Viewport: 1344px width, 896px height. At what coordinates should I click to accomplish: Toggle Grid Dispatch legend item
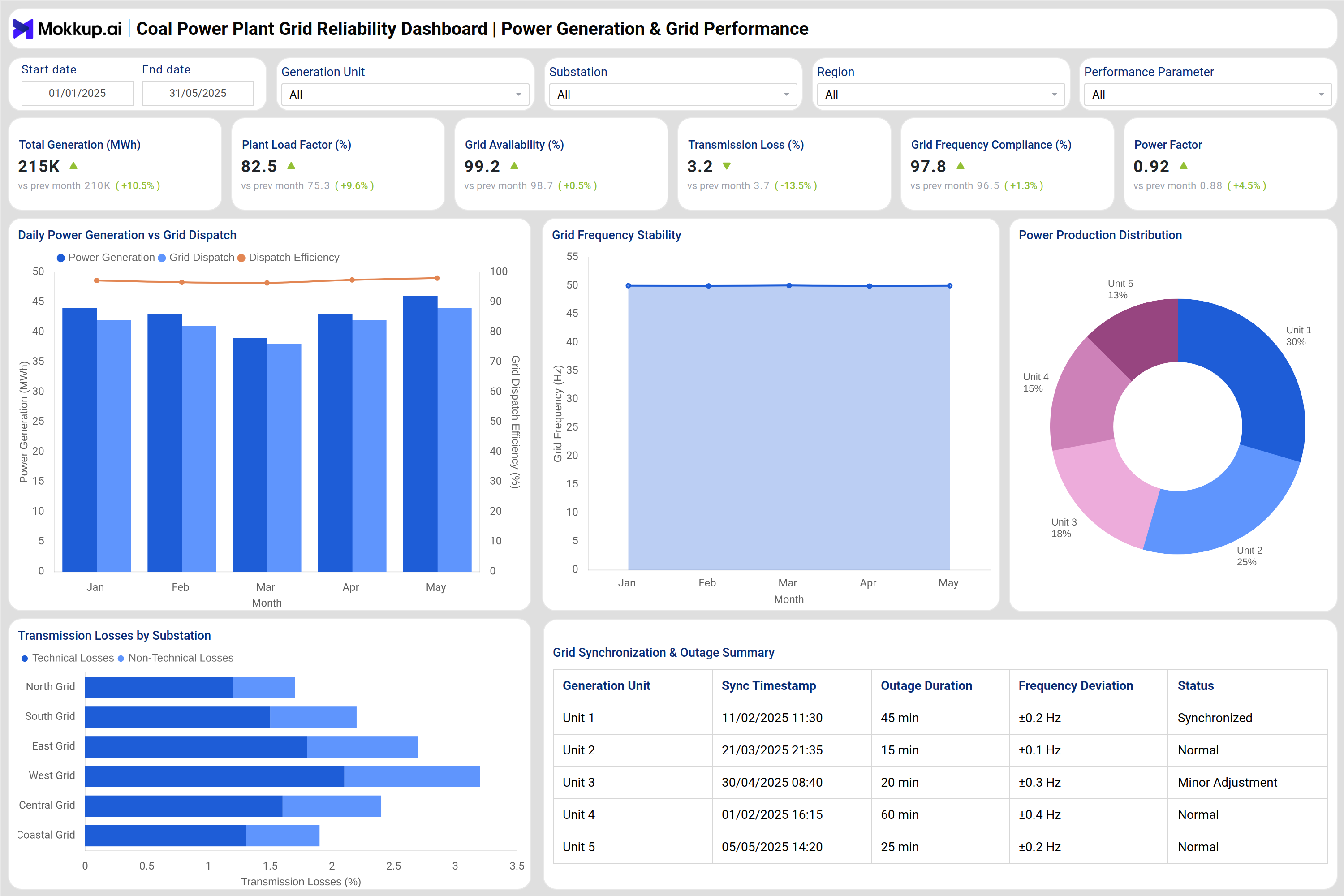coord(196,258)
